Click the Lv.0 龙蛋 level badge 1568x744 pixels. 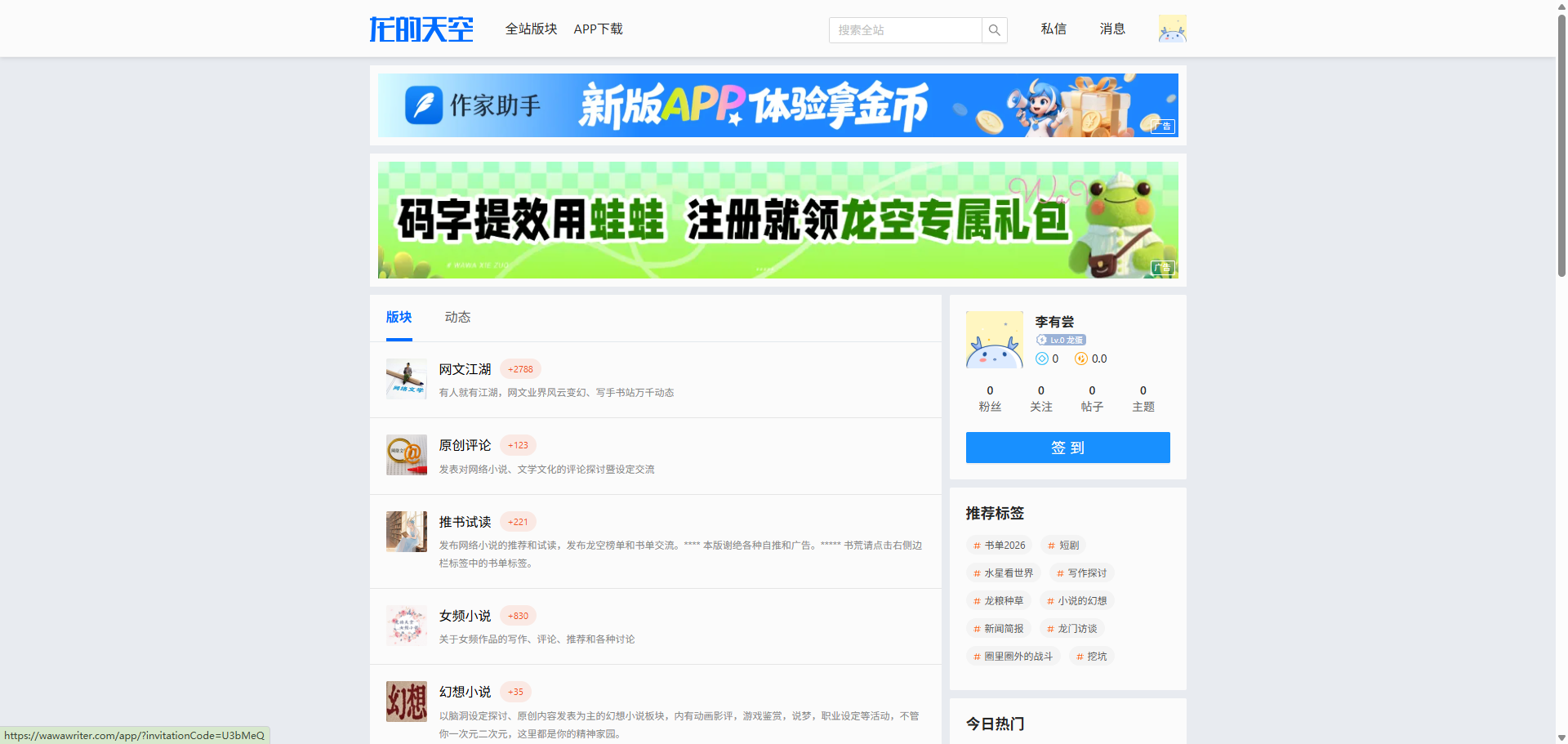click(x=1061, y=340)
